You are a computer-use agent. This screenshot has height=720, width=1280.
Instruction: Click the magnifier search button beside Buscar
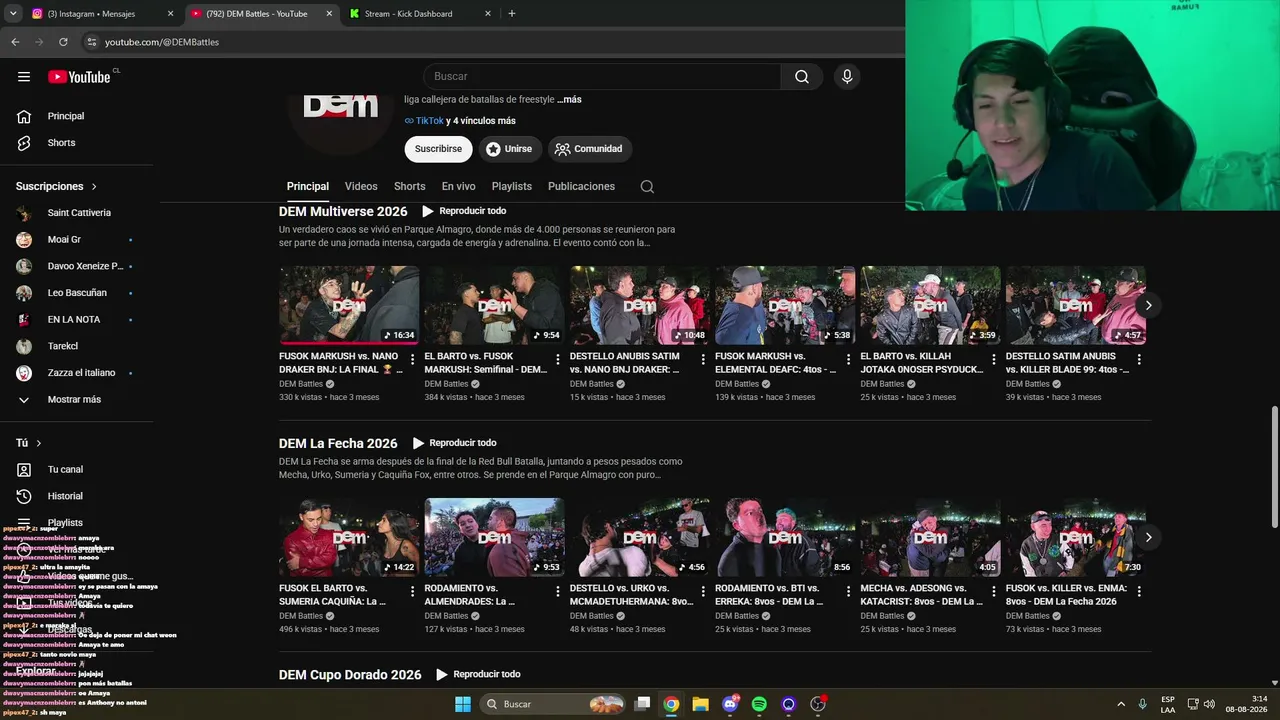point(802,77)
